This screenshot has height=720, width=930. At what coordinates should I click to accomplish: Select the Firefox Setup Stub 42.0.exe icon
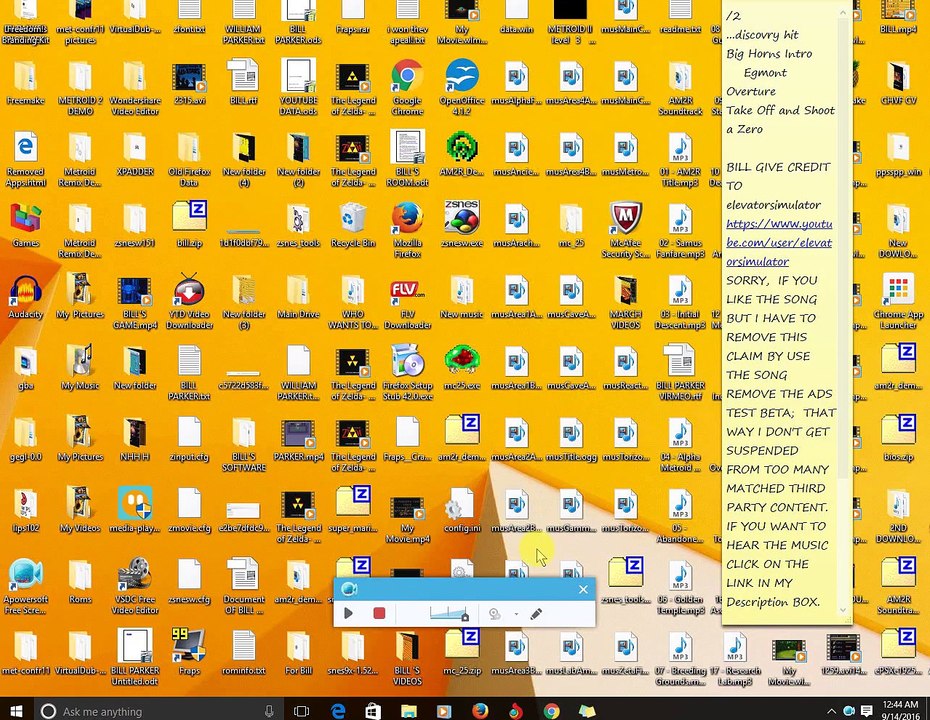407,372
